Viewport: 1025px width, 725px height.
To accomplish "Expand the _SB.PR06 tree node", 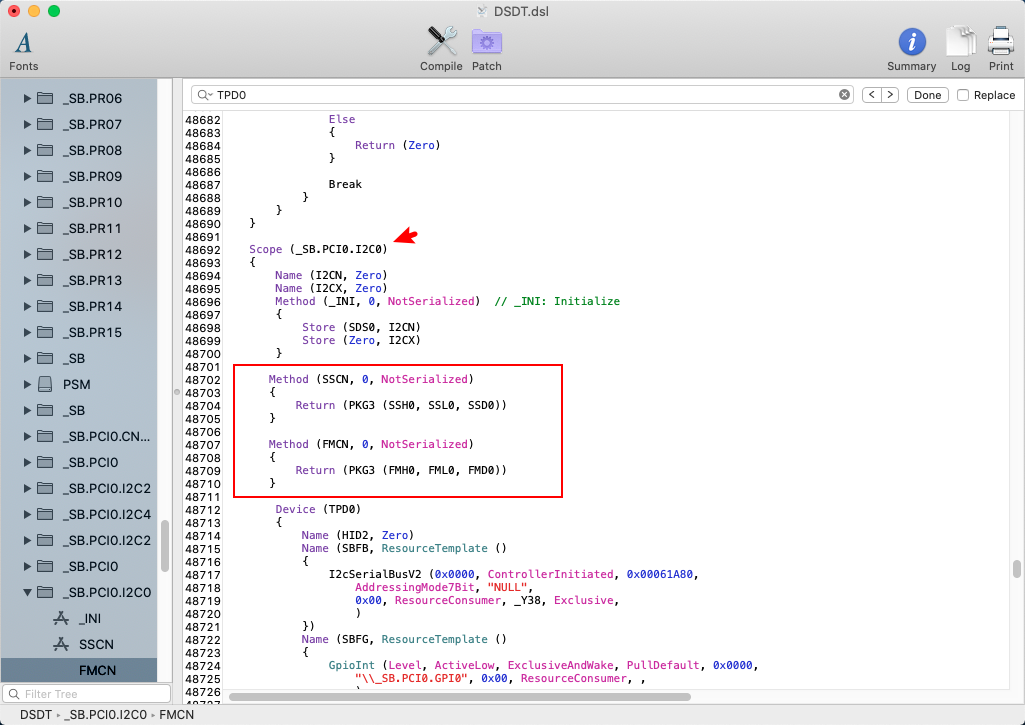I will pos(27,98).
